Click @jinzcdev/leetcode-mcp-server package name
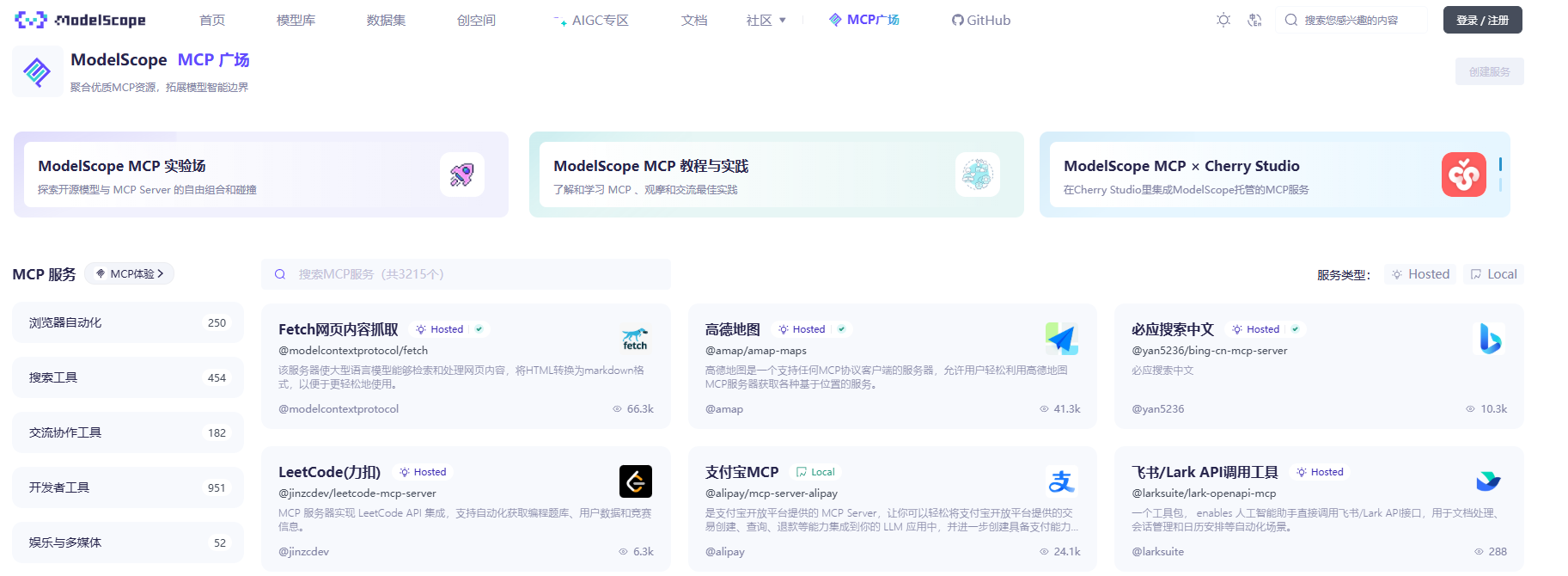The width and height of the screenshot is (1568, 576). tap(357, 493)
